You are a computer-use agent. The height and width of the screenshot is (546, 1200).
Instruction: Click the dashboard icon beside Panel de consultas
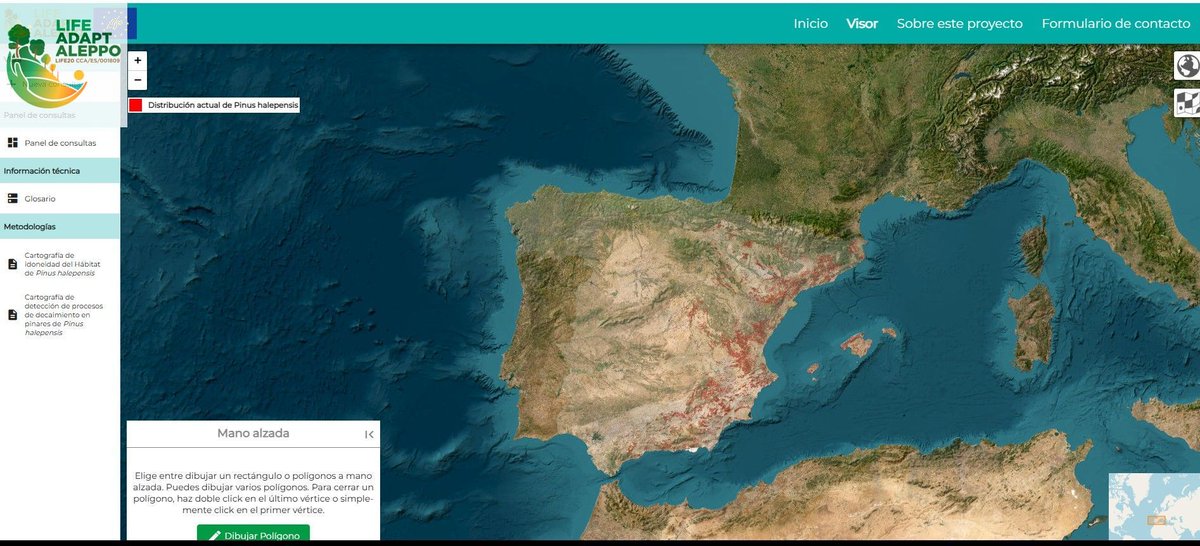[13, 143]
